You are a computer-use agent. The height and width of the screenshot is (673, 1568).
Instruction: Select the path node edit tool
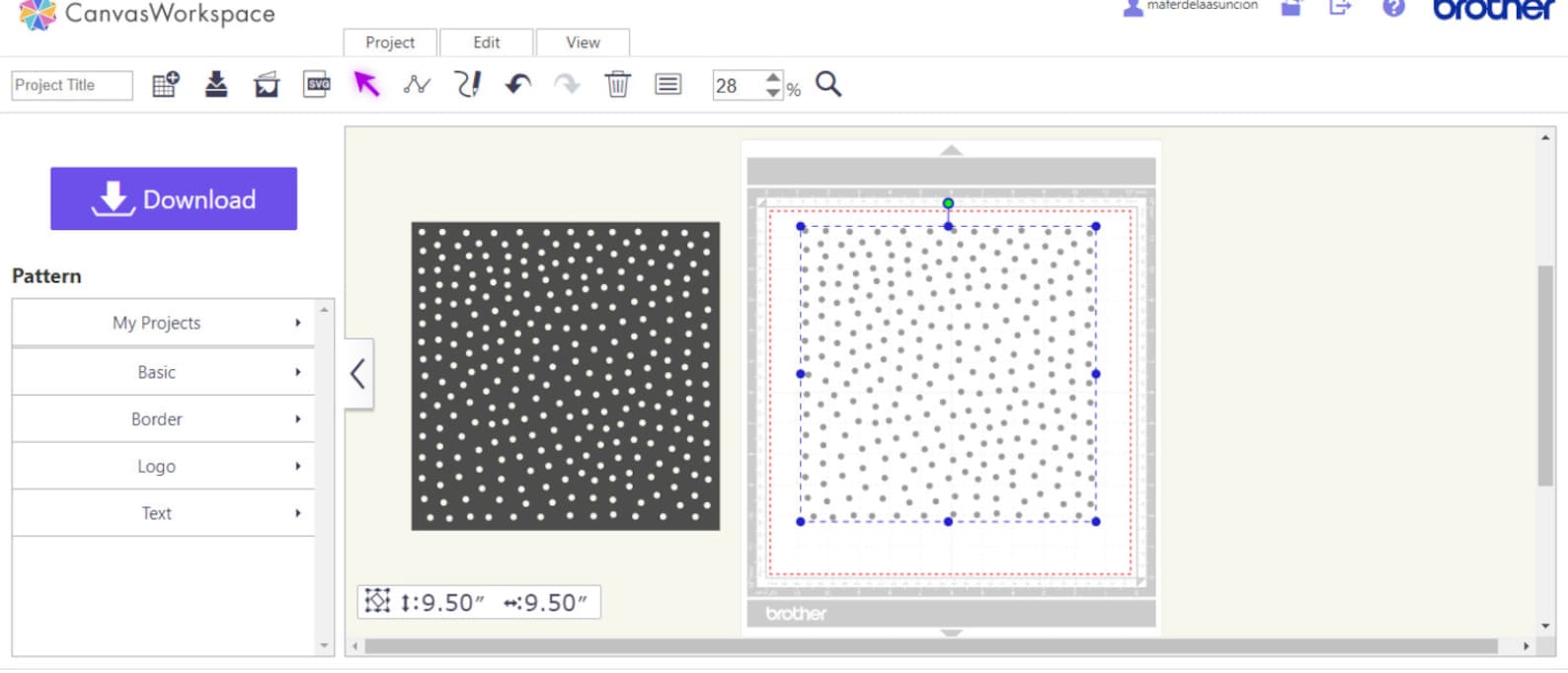pyautogui.click(x=417, y=85)
